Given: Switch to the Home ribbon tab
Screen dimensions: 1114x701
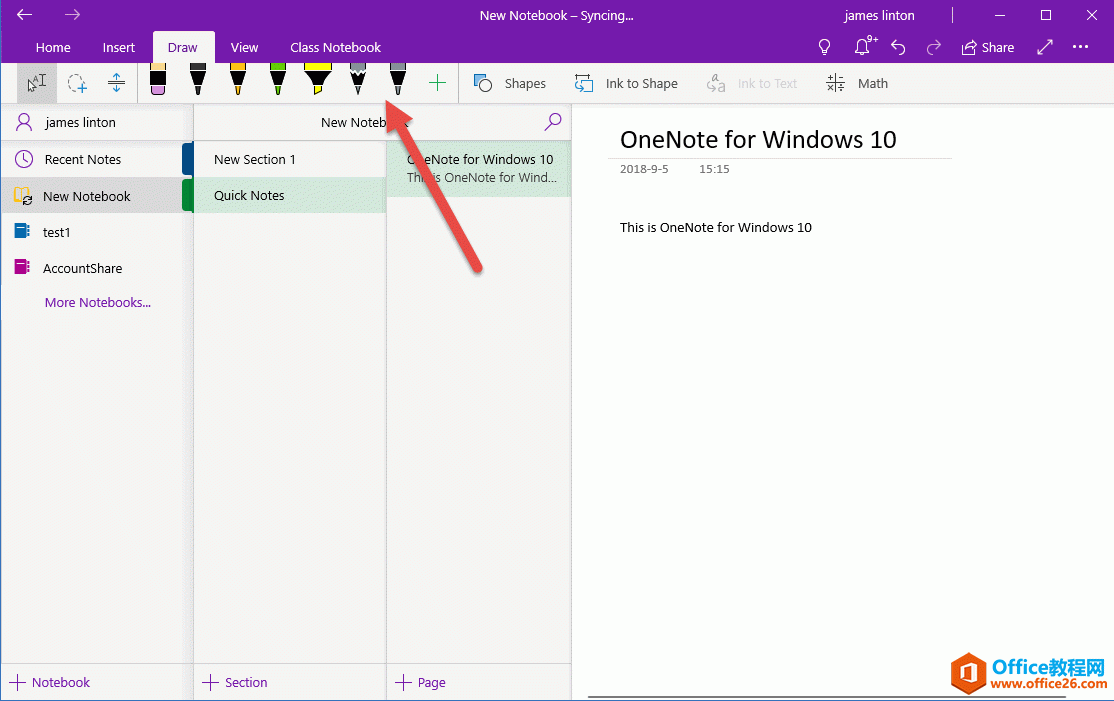Looking at the screenshot, I should point(53,47).
